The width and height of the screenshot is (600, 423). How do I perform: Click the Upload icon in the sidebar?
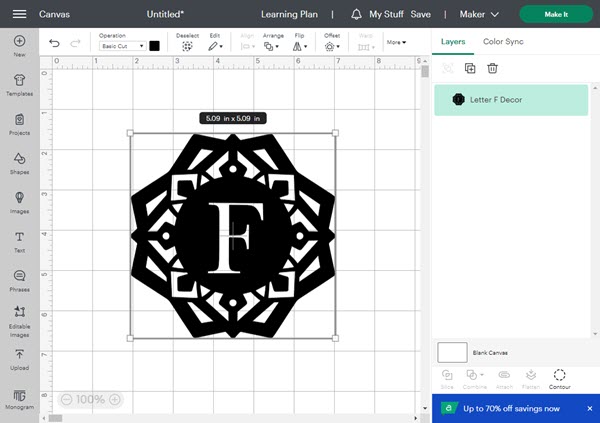click(x=19, y=359)
